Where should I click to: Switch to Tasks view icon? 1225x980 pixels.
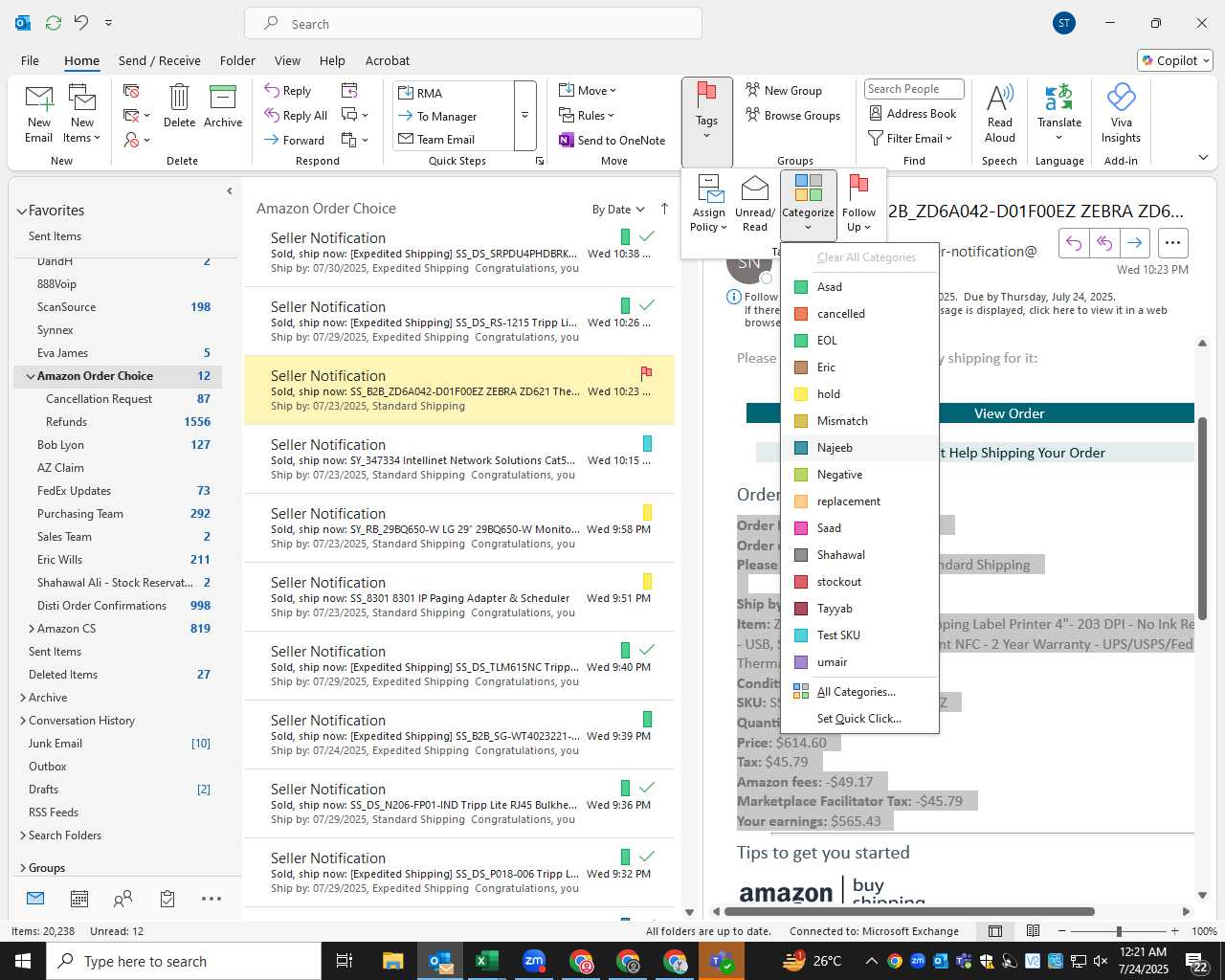(x=167, y=899)
